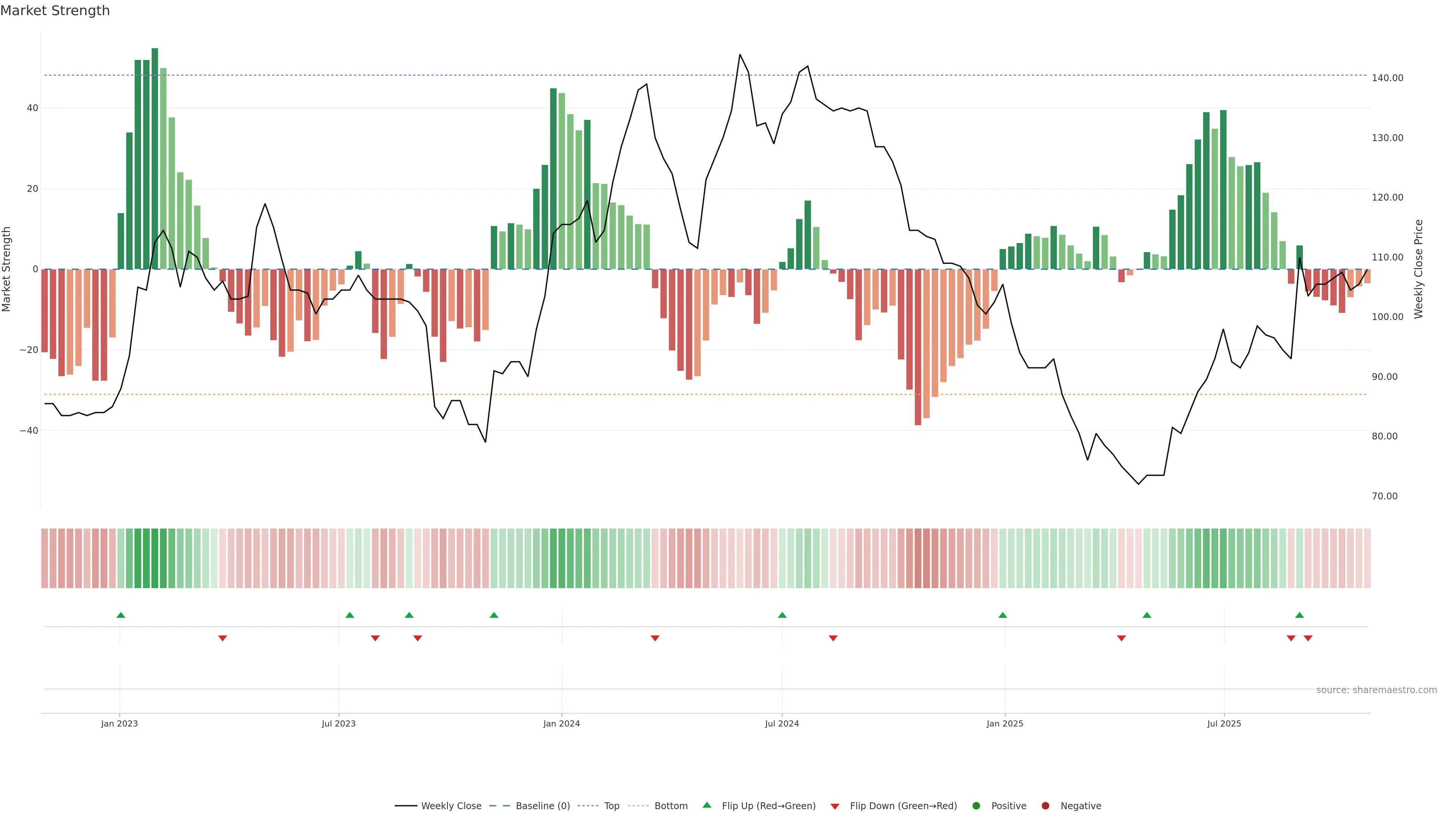Click the Market Strength chart title

(55, 11)
